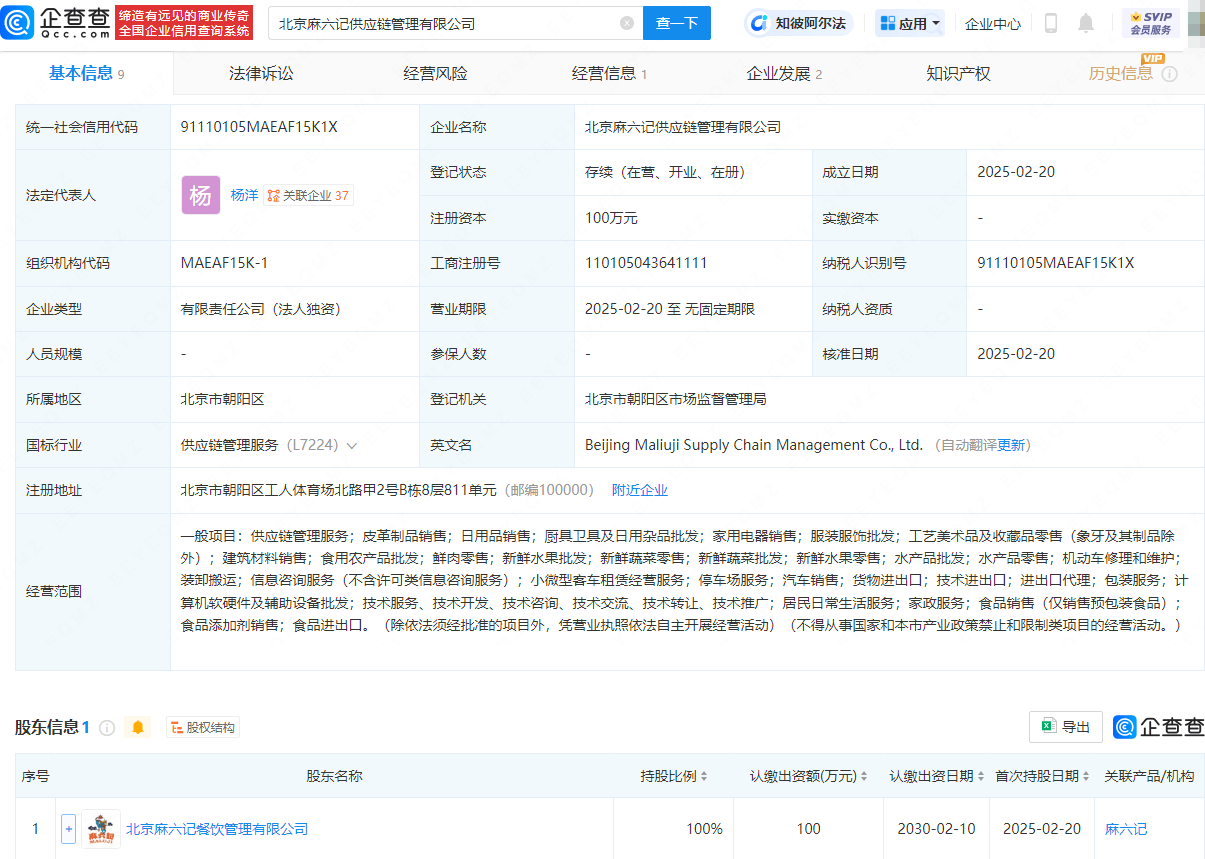Expand shareholder row with the plus icon

tap(66, 828)
